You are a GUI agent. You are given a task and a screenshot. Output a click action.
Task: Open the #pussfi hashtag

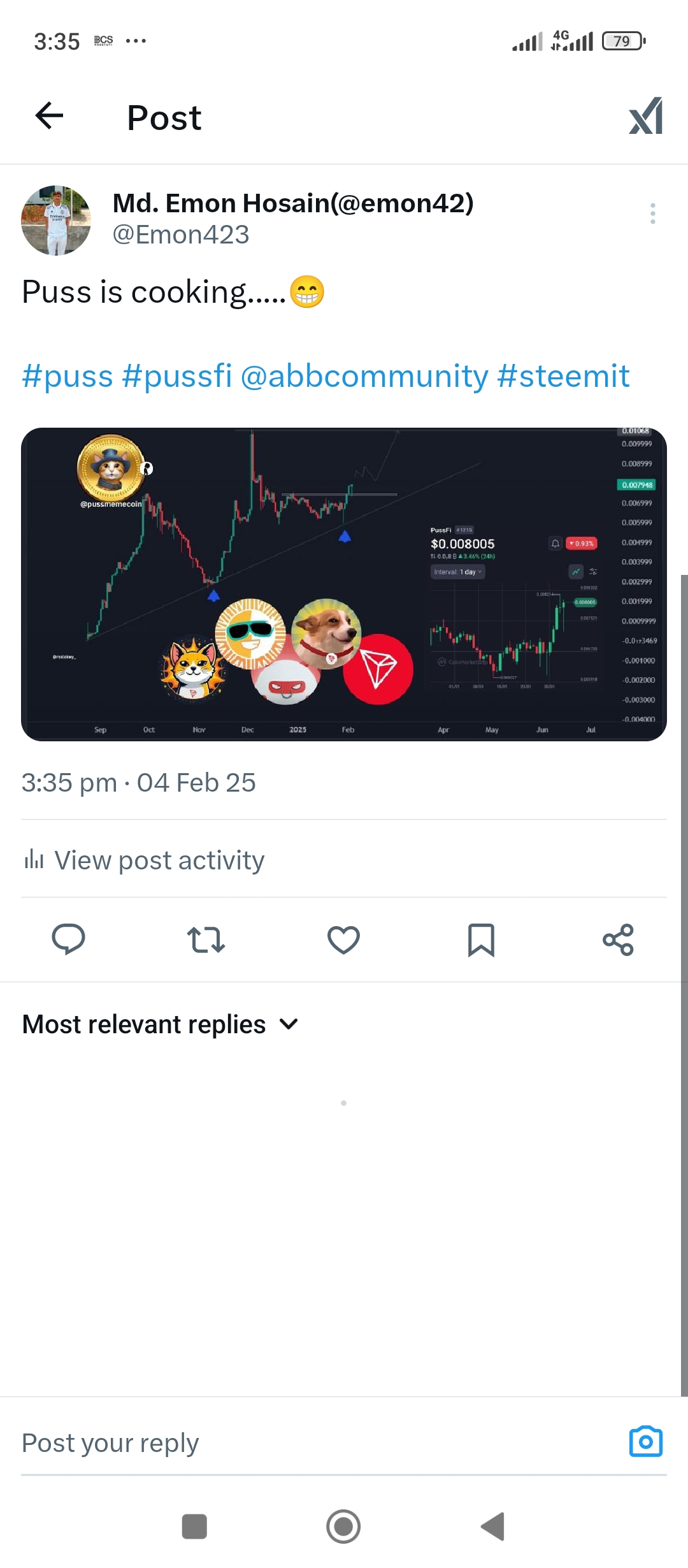(177, 376)
